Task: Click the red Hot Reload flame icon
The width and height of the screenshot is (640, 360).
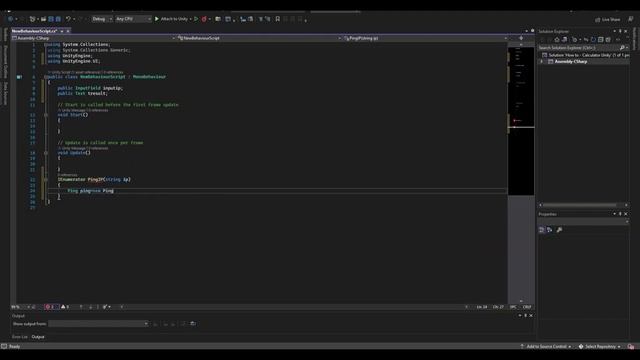Action: click(x=204, y=19)
